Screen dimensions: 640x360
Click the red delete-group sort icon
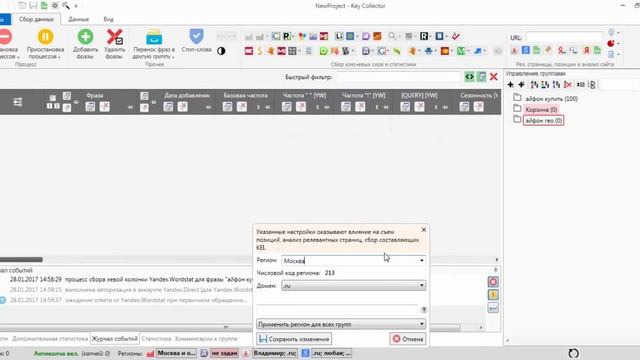(x=568, y=84)
